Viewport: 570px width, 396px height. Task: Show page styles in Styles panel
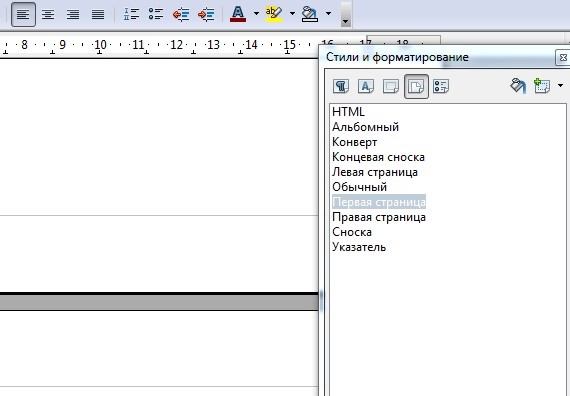416,87
